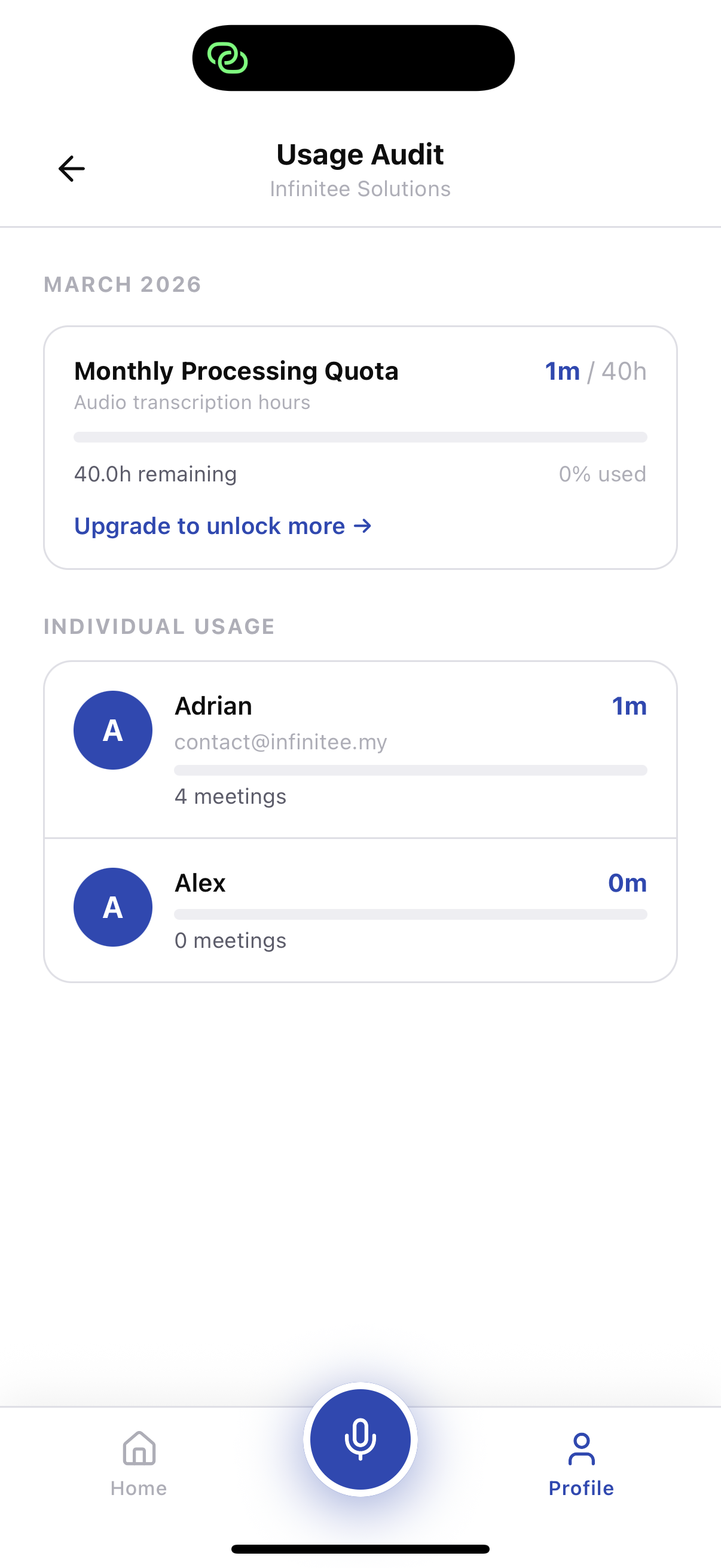Image resolution: width=721 pixels, height=1568 pixels.
Task: Click the Alex avatar circle
Action: [113, 907]
